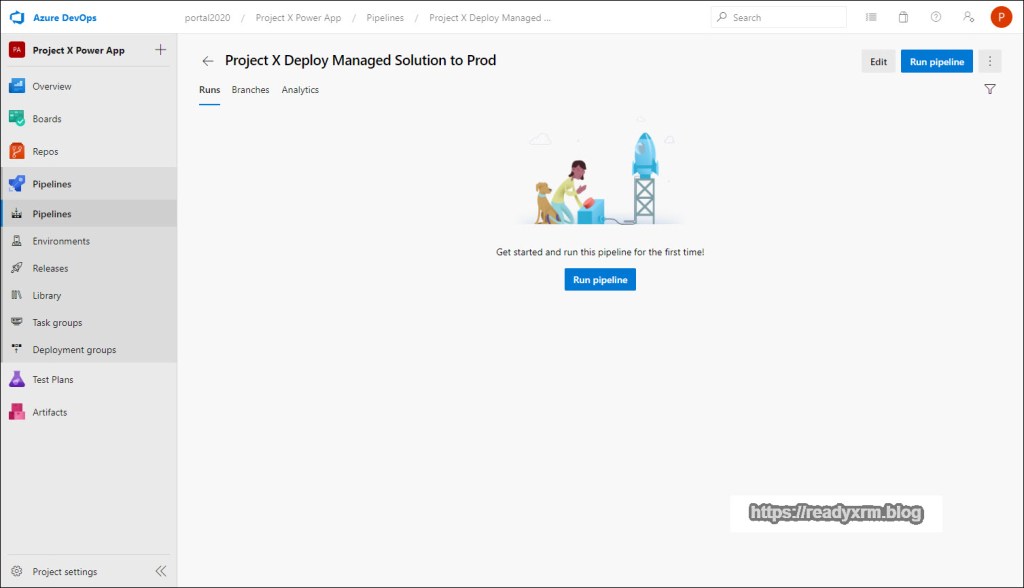Click the Edit button

tap(878, 62)
